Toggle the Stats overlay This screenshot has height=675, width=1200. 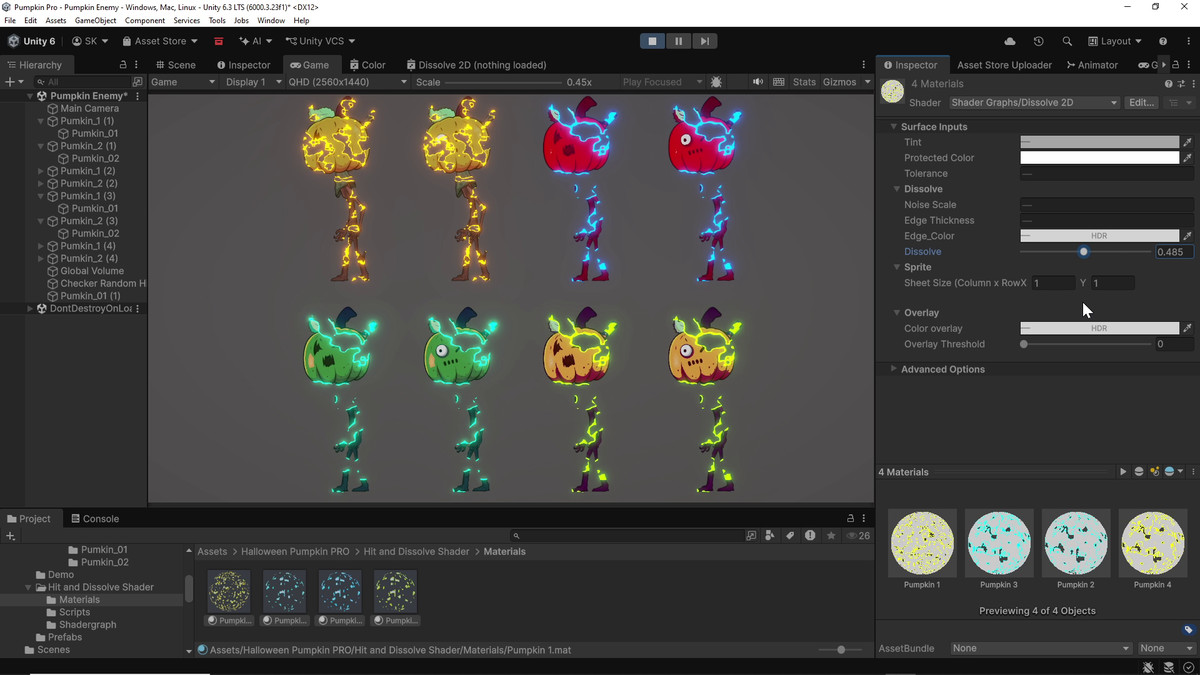click(804, 82)
